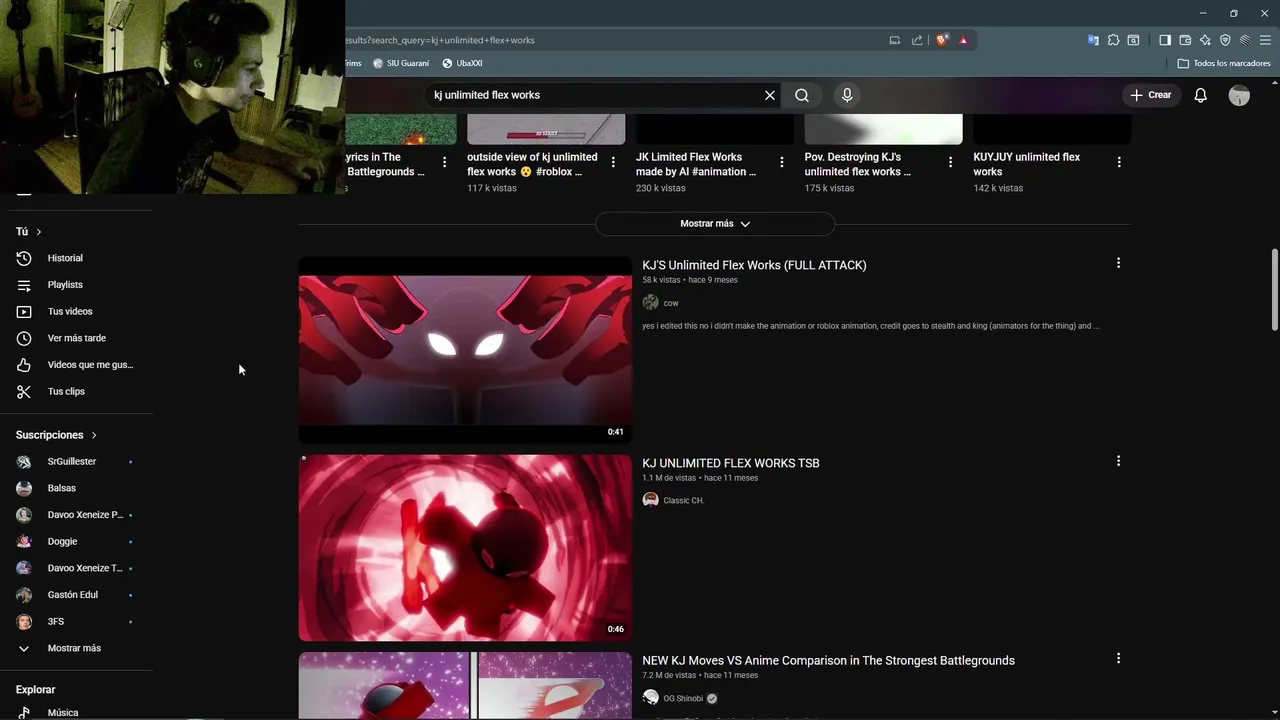Start voice search via microphone icon
Screen dimensions: 1280x720
(847, 95)
